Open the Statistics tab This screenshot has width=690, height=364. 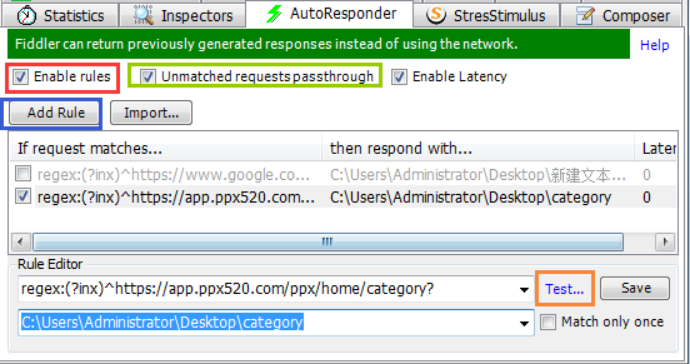point(60,16)
